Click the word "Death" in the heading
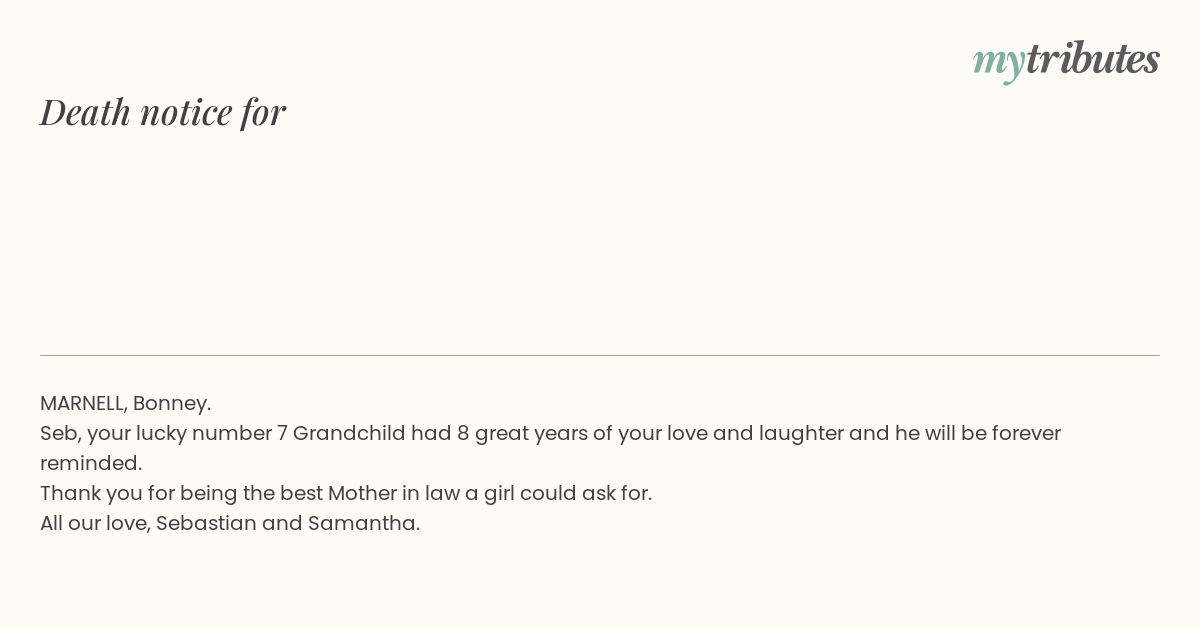 pos(85,112)
